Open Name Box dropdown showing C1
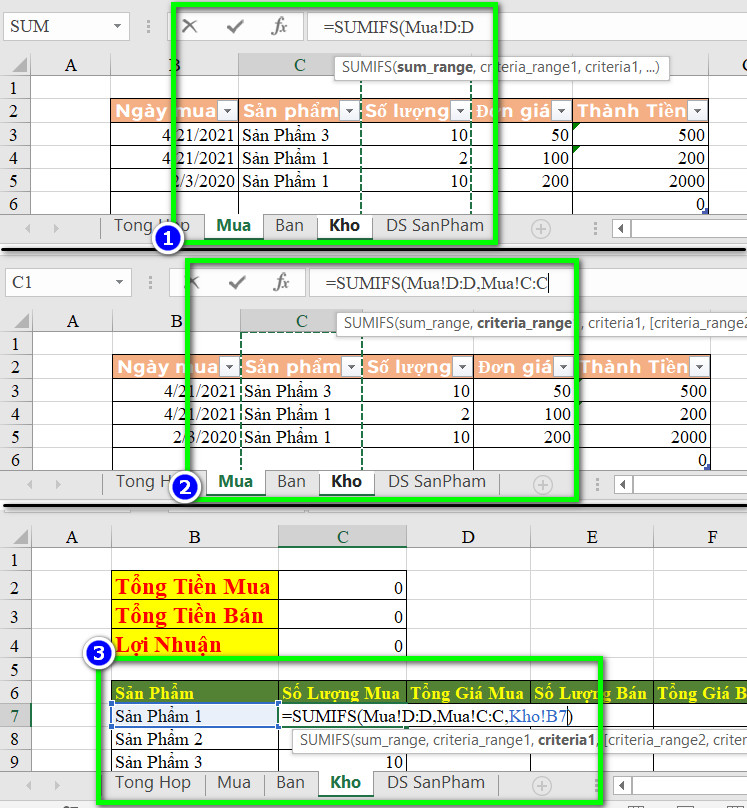 click(120, 282)
